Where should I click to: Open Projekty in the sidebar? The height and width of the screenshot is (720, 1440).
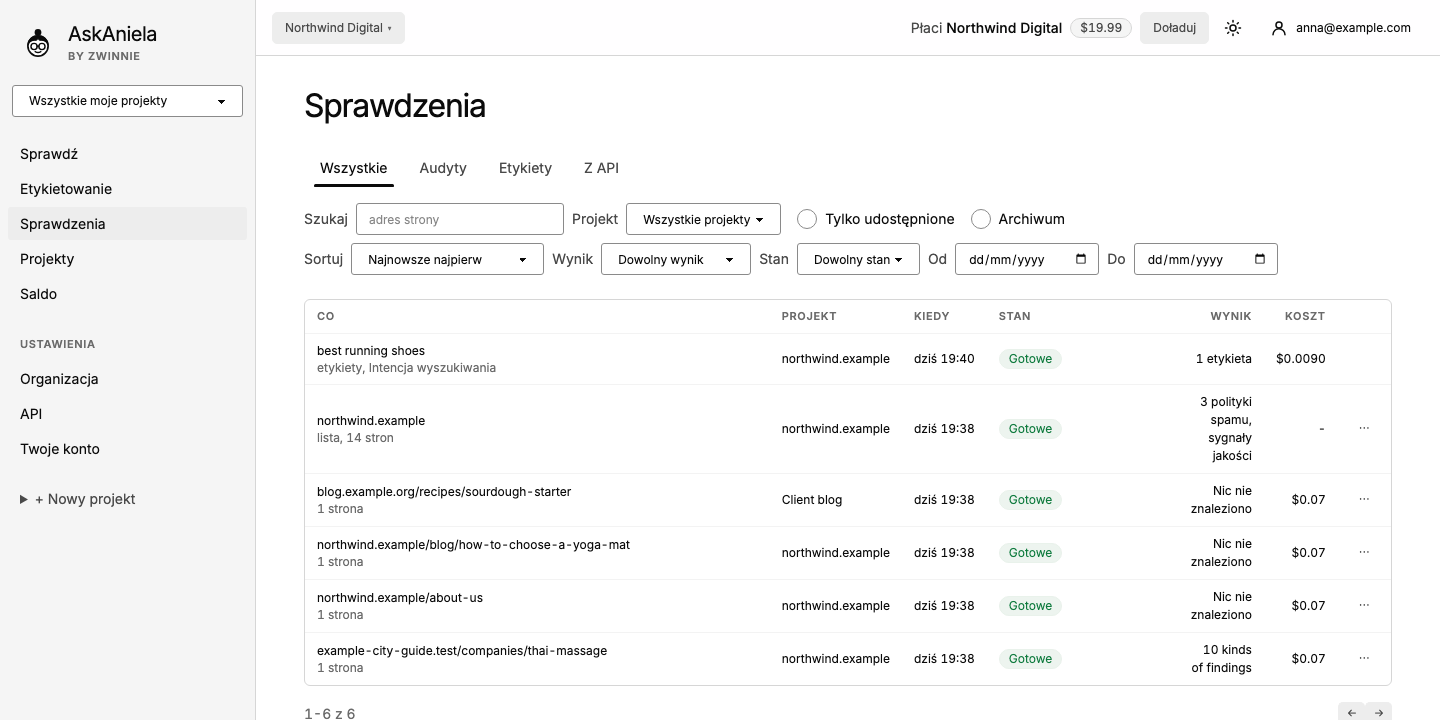pos(127,259)
